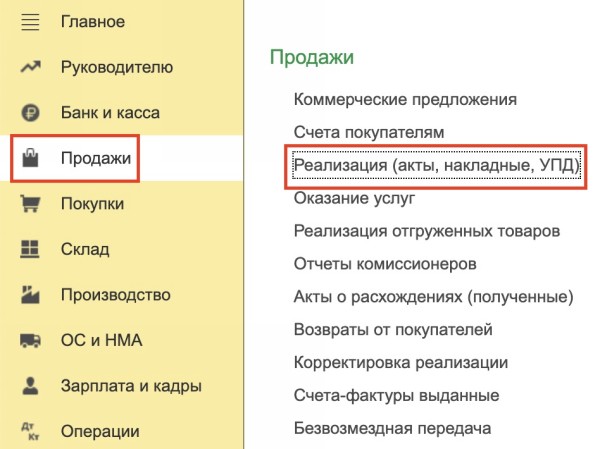Open Реализация (акты, накладные, УПД)
Image resolution: width=600 pixels, height=449 pixels.
pyautogui.click(x=436, y=165)
